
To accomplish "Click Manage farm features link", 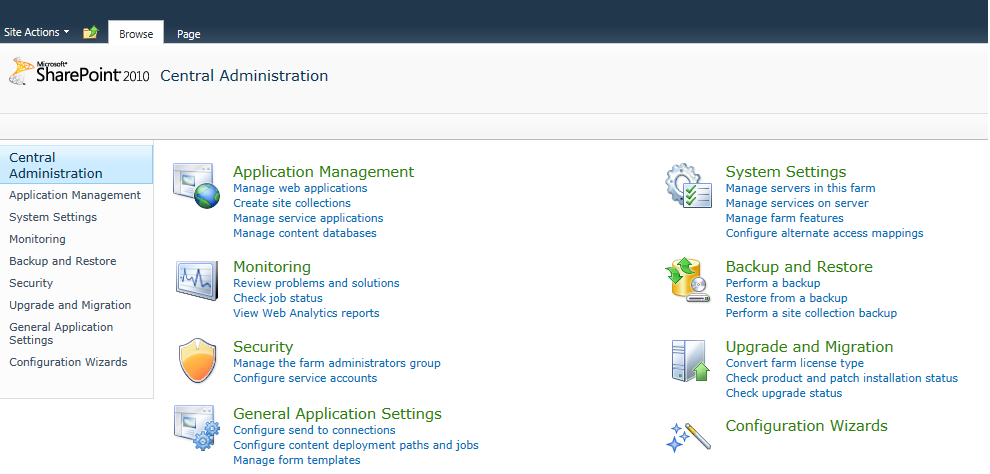I will [x=785, y=218].
